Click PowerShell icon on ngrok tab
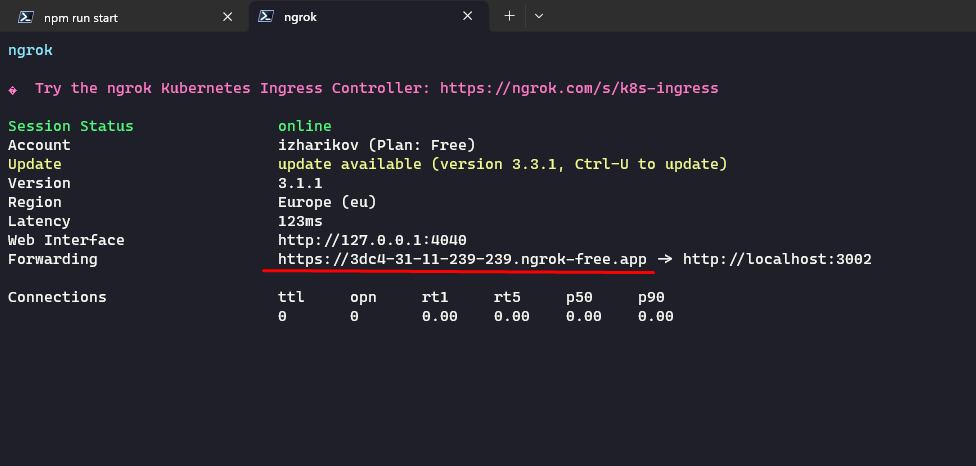976x466 pixels. click(x=266, y=17)
